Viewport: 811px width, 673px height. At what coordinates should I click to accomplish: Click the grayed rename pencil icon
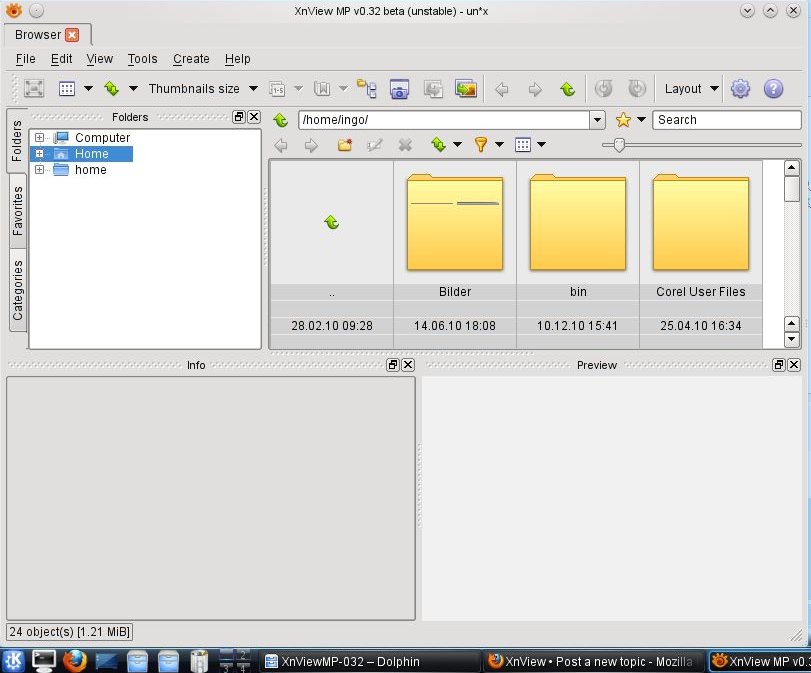tap(374, 145)
